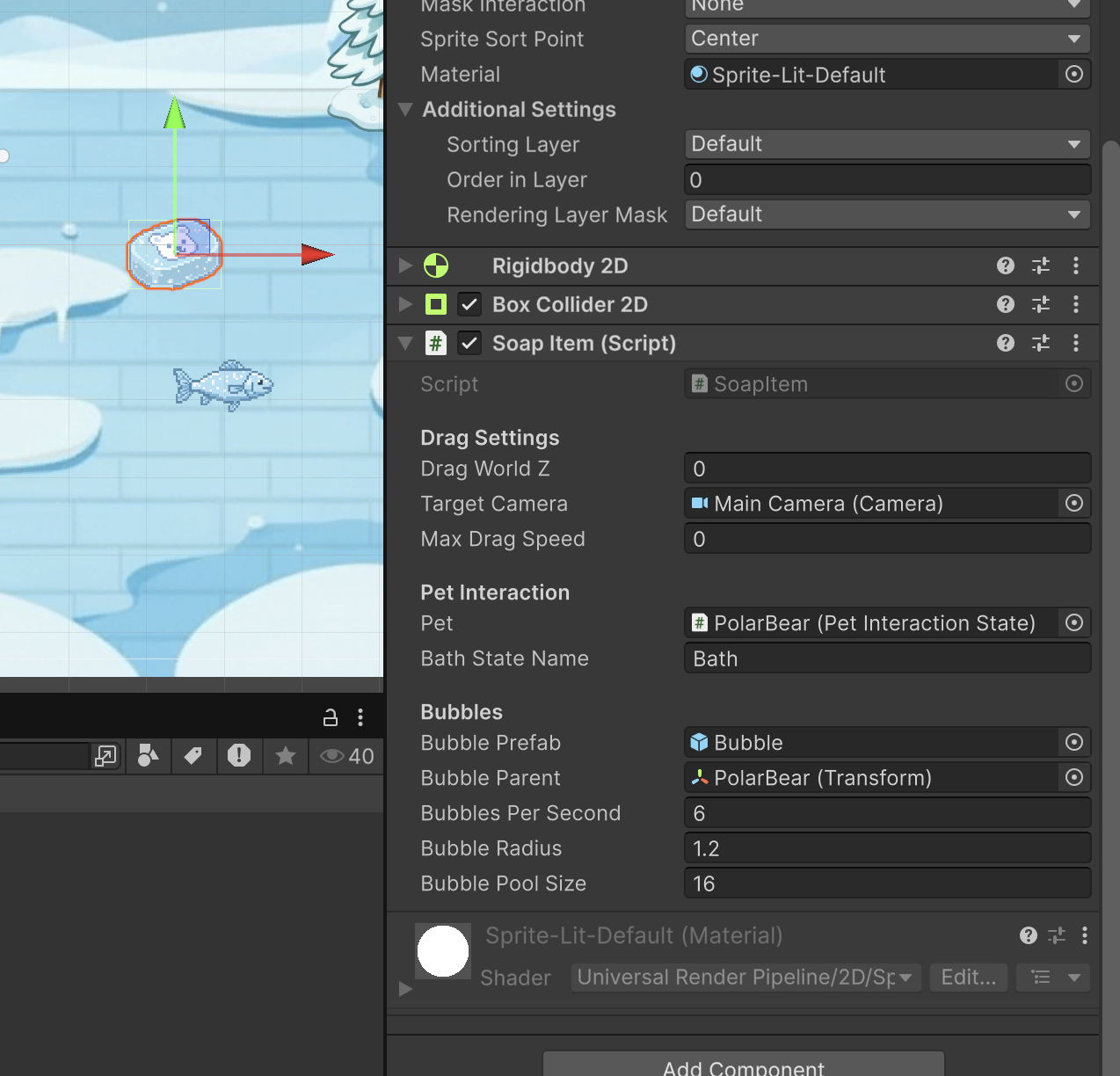Click the Project panel search field
Viewport: 1120px width, 1076px height.
[44, 756]
